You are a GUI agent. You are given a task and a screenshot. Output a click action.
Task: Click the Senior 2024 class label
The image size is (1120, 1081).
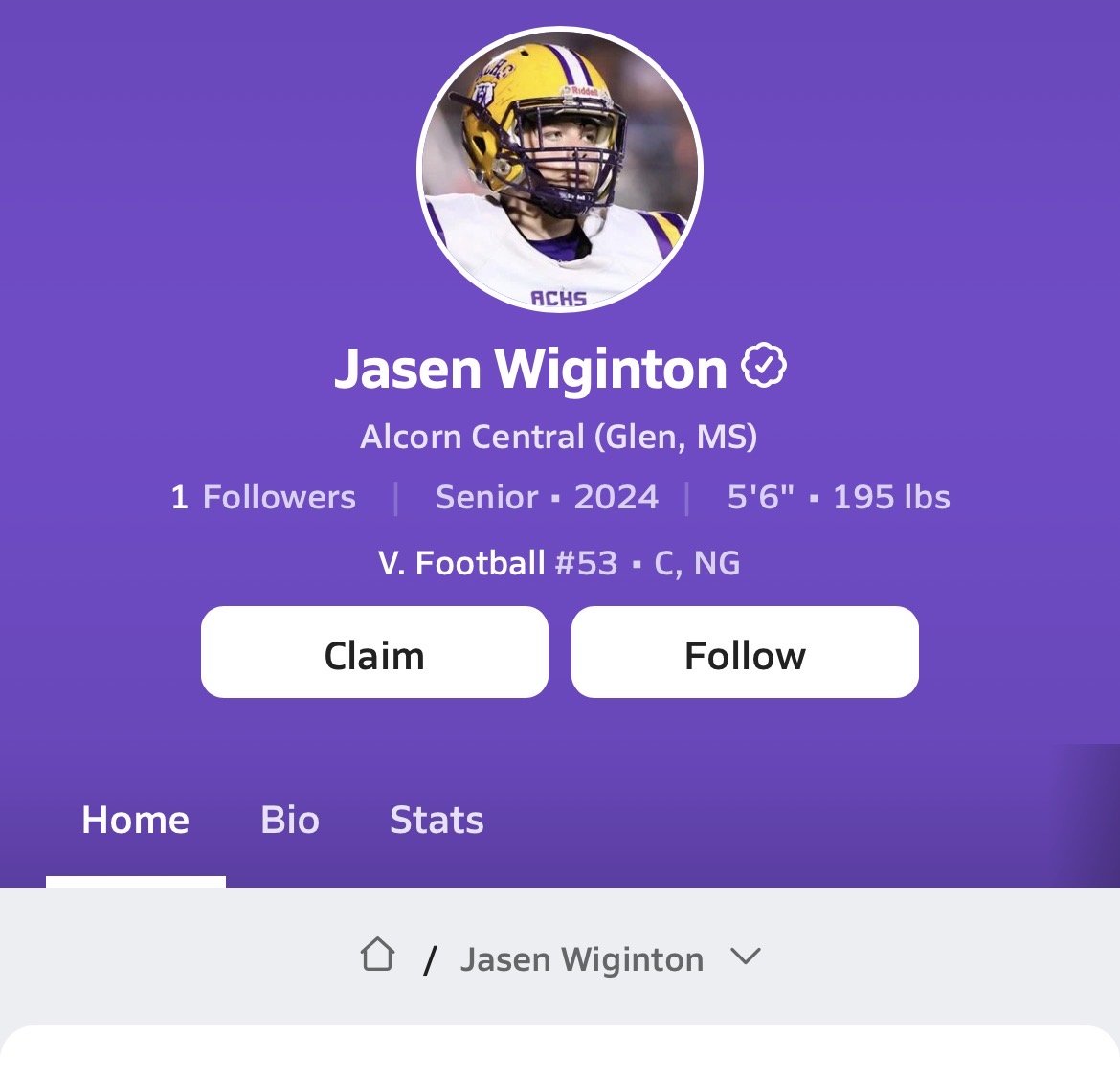548,497
